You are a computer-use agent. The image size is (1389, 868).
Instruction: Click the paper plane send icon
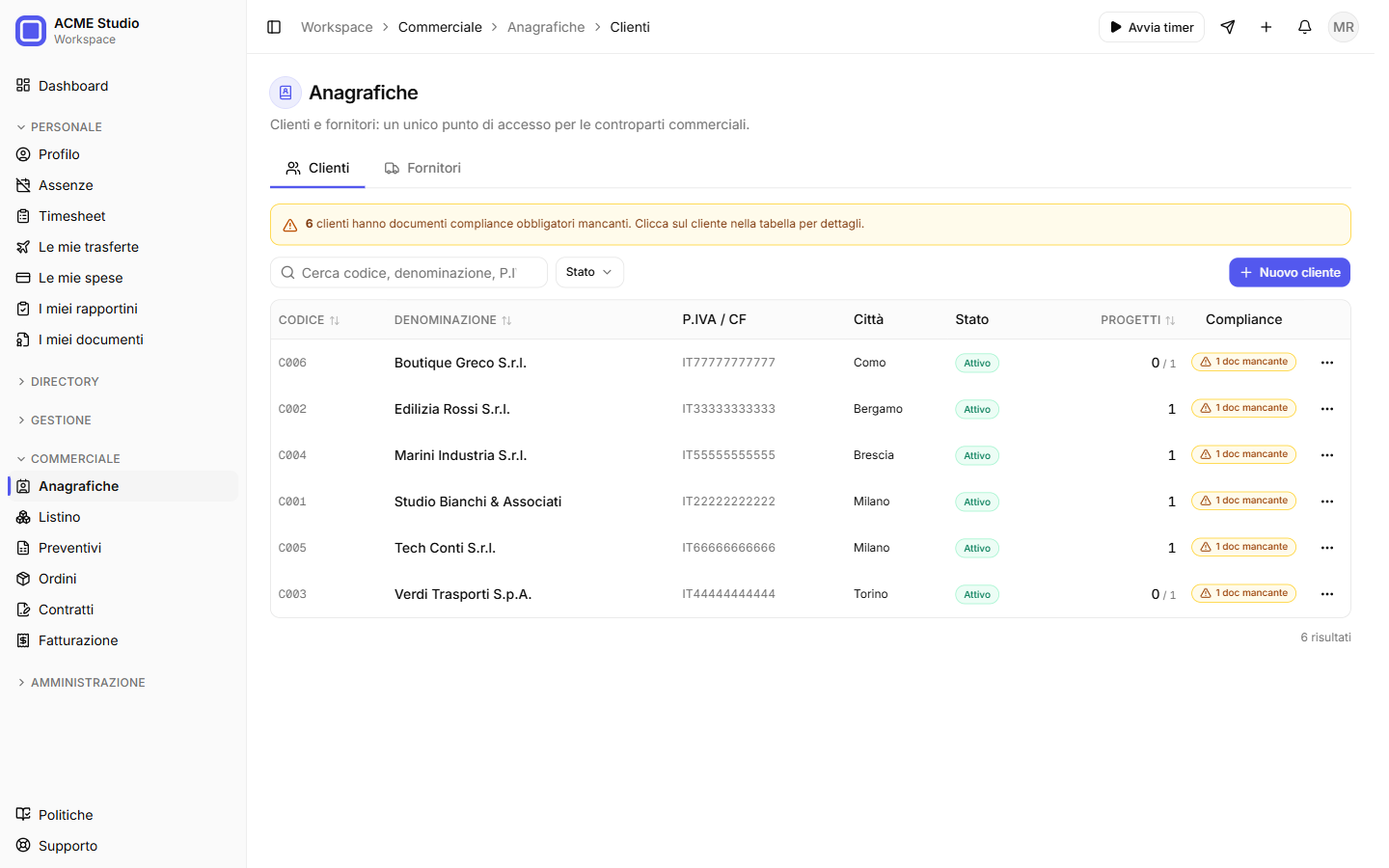[1228, 27]
